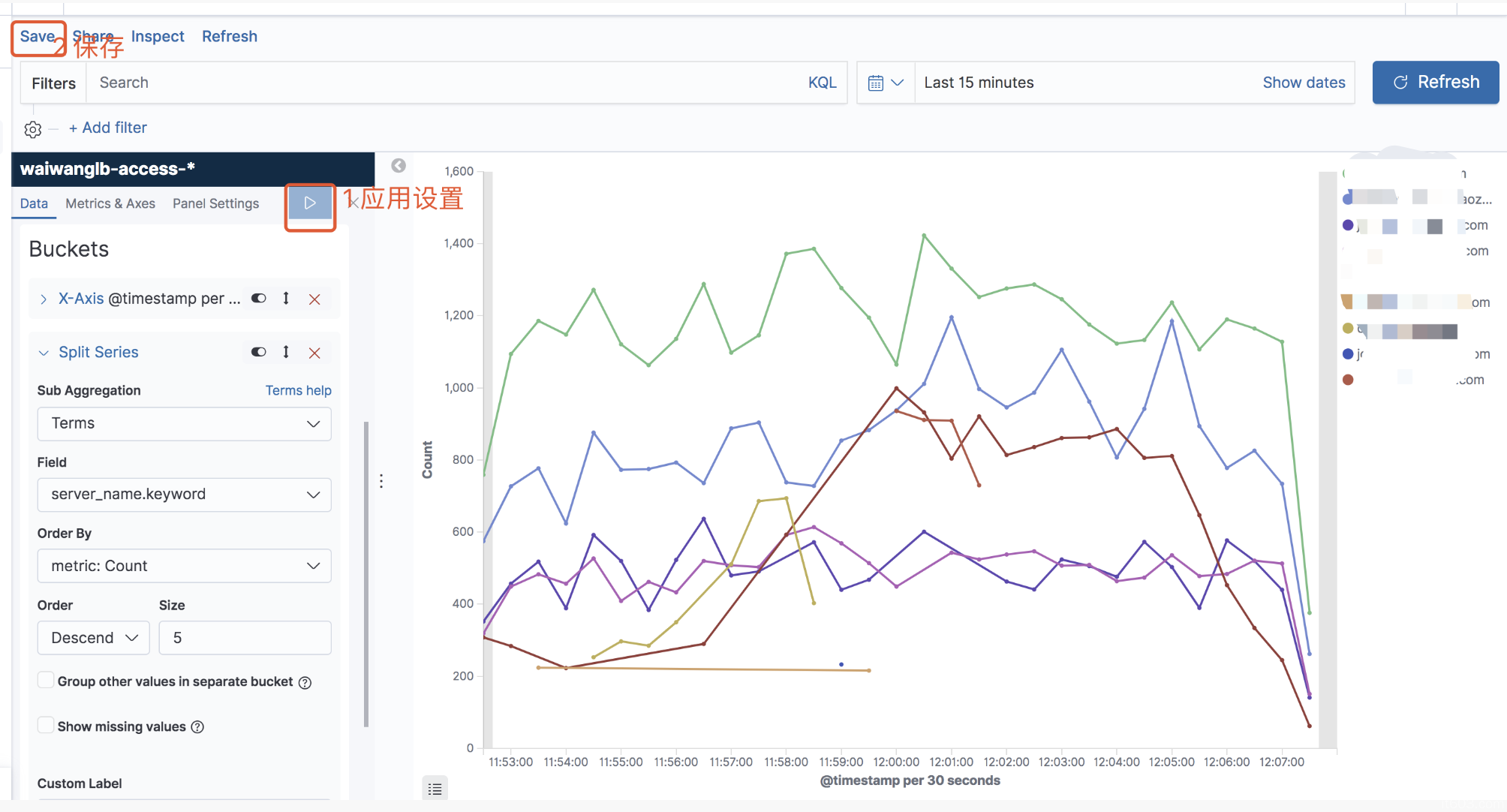Apply changes with the play button
Viewport: 1507px width, 812px height.
[310, 203]
